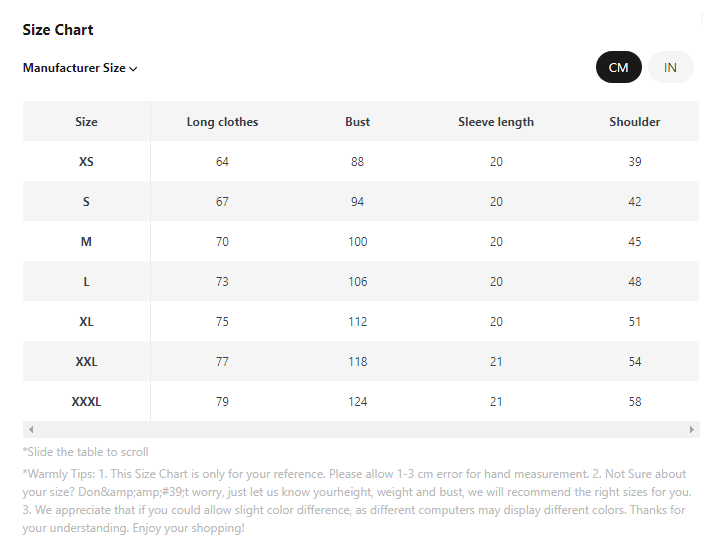
Task: Click the M size row label
Action: pos(86,241)
